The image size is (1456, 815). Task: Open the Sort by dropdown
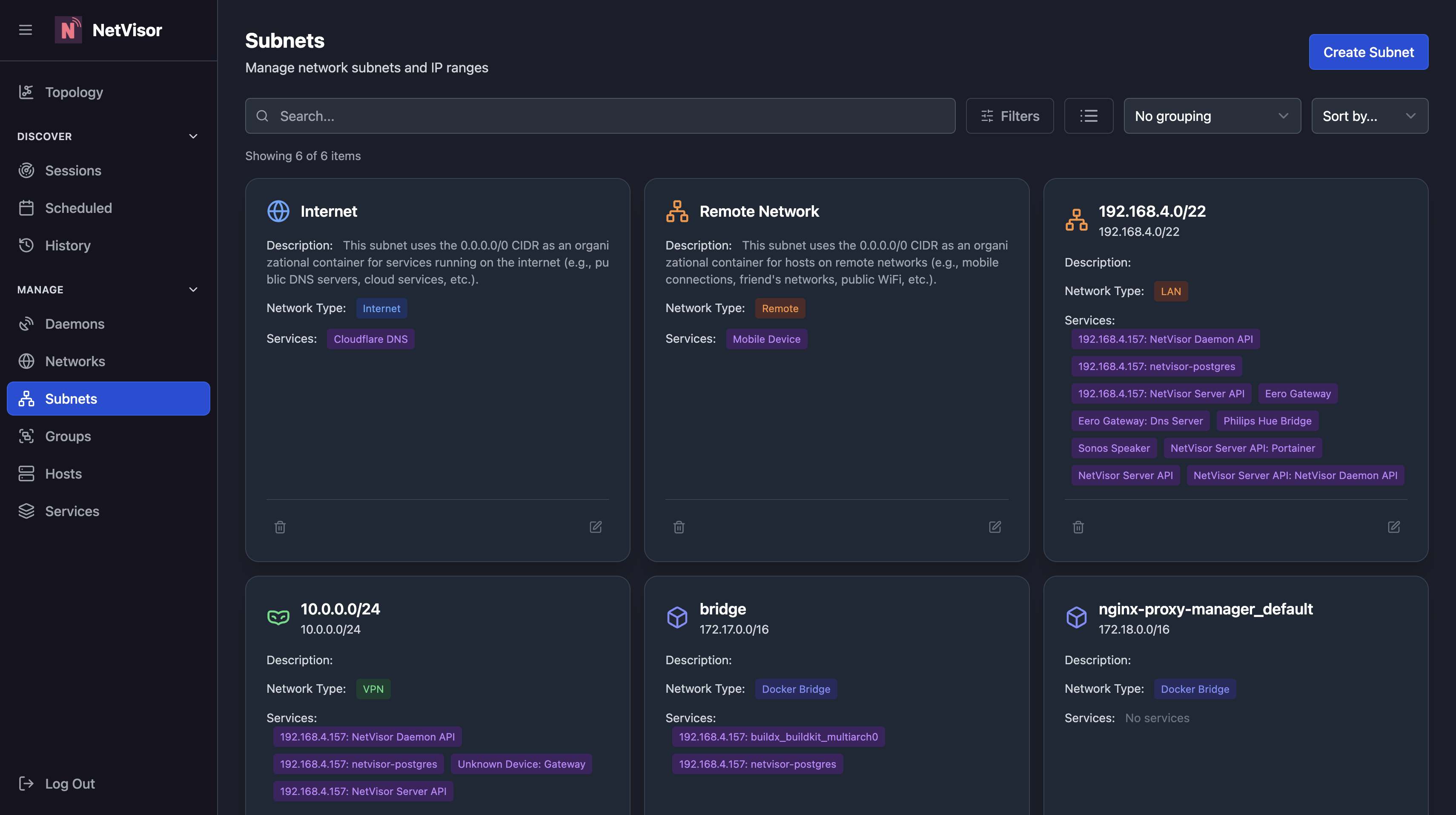tap(1370, 116)
